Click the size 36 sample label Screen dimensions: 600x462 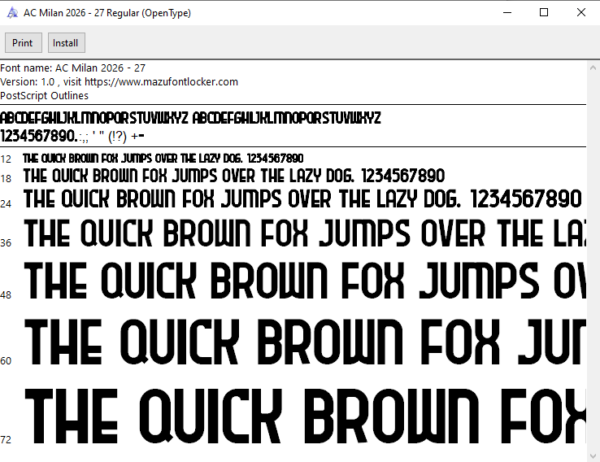coord(6,243)
